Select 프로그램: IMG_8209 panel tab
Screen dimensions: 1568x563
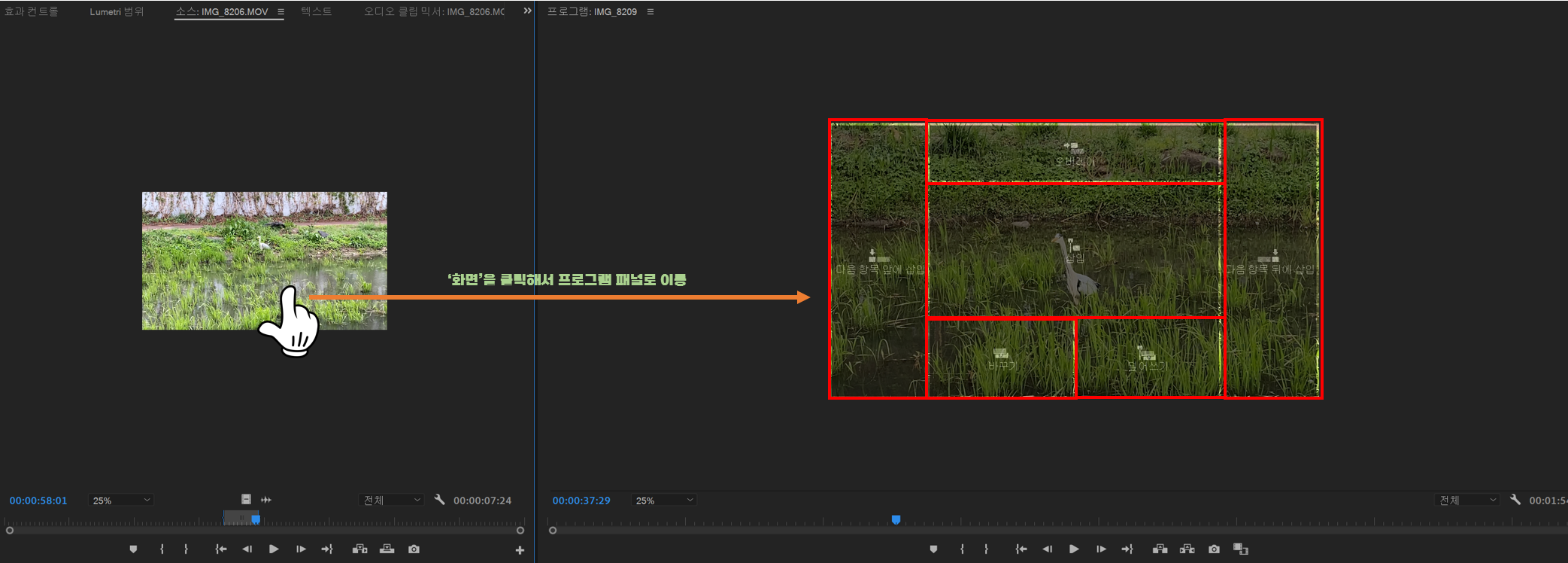[x=592, y=11]
